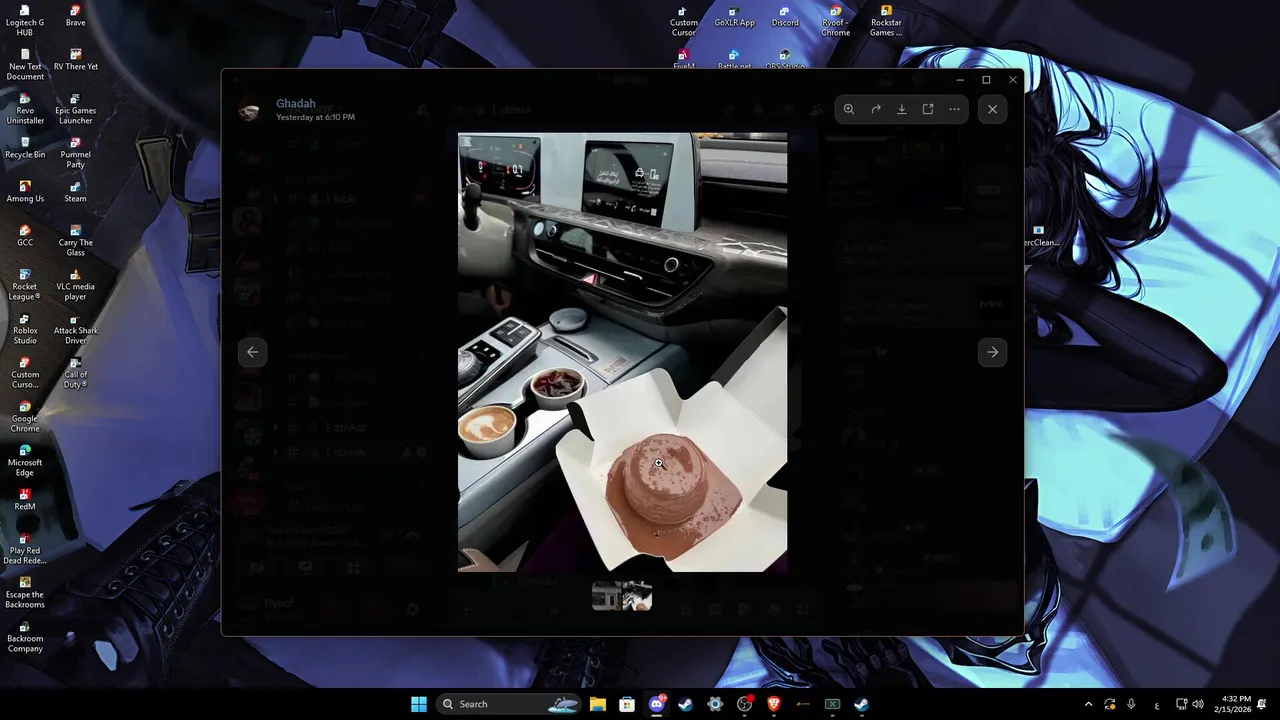
Task: Open Brave browser from the taskbar
Action: (774, 704)
